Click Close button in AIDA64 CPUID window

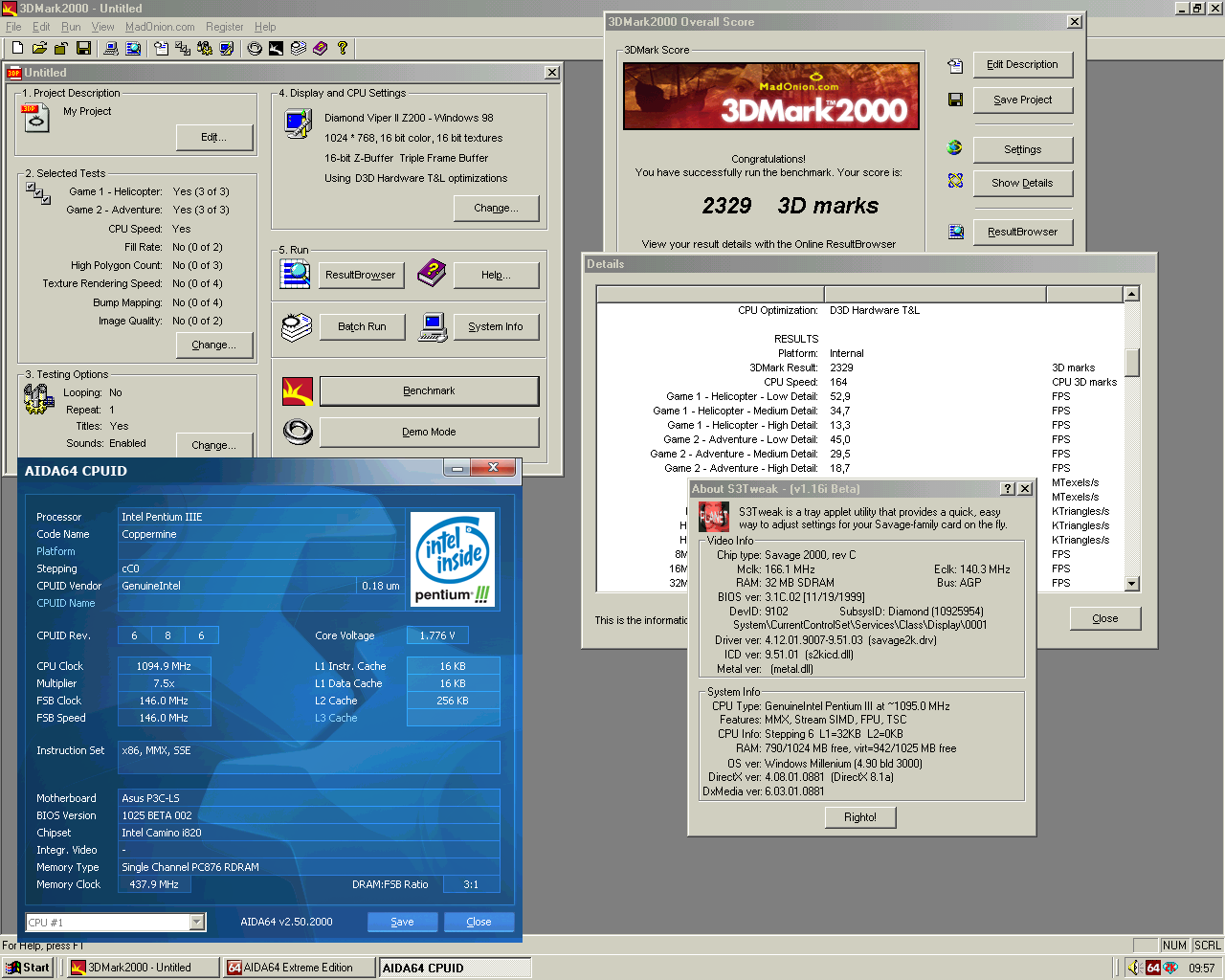(x=479, y=923)
